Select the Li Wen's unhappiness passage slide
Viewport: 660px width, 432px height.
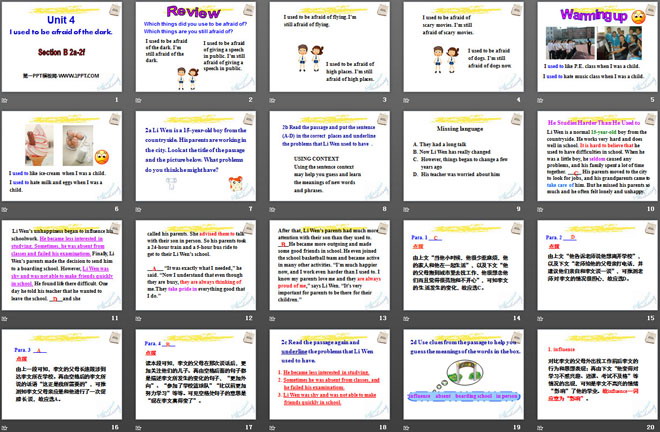(62, 265)
